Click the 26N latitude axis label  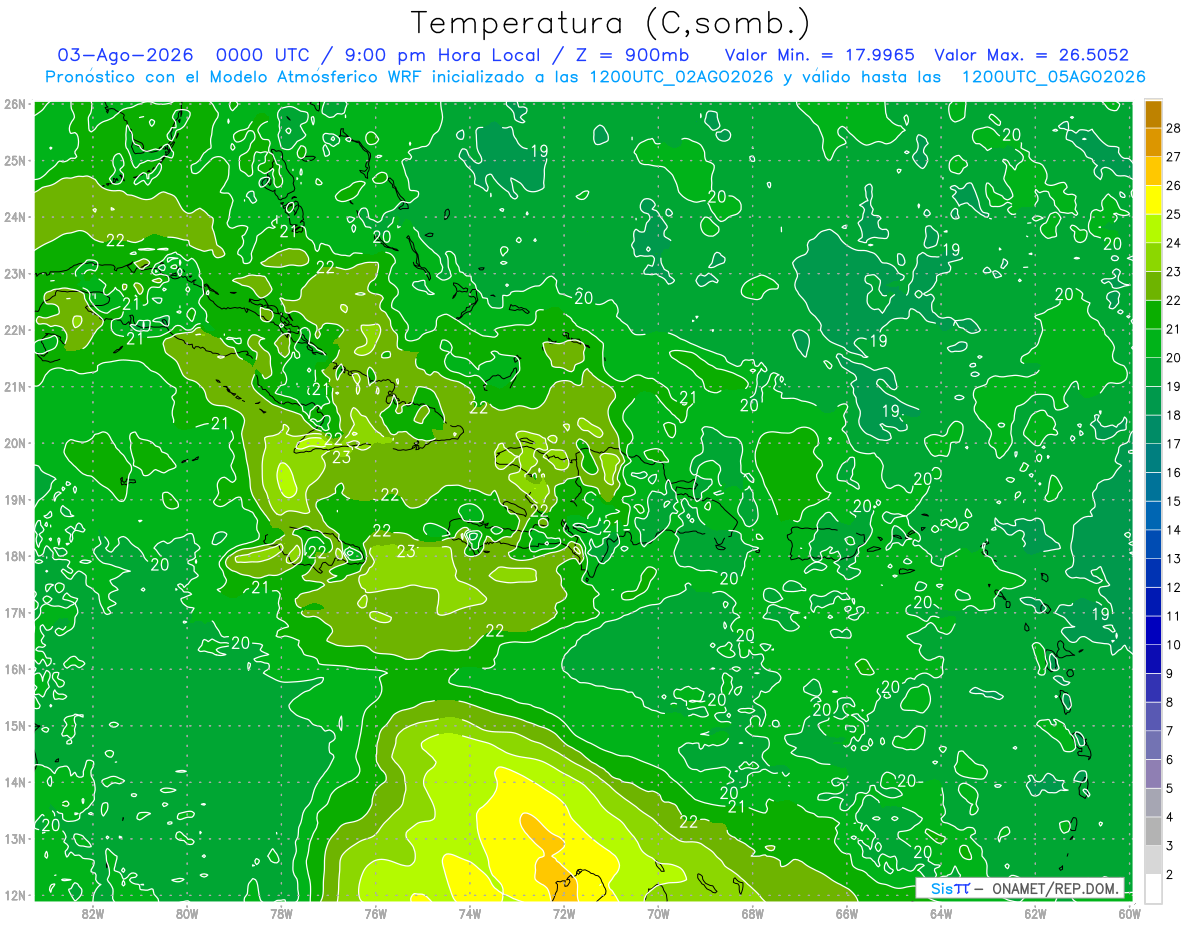(x=15, y=104)
